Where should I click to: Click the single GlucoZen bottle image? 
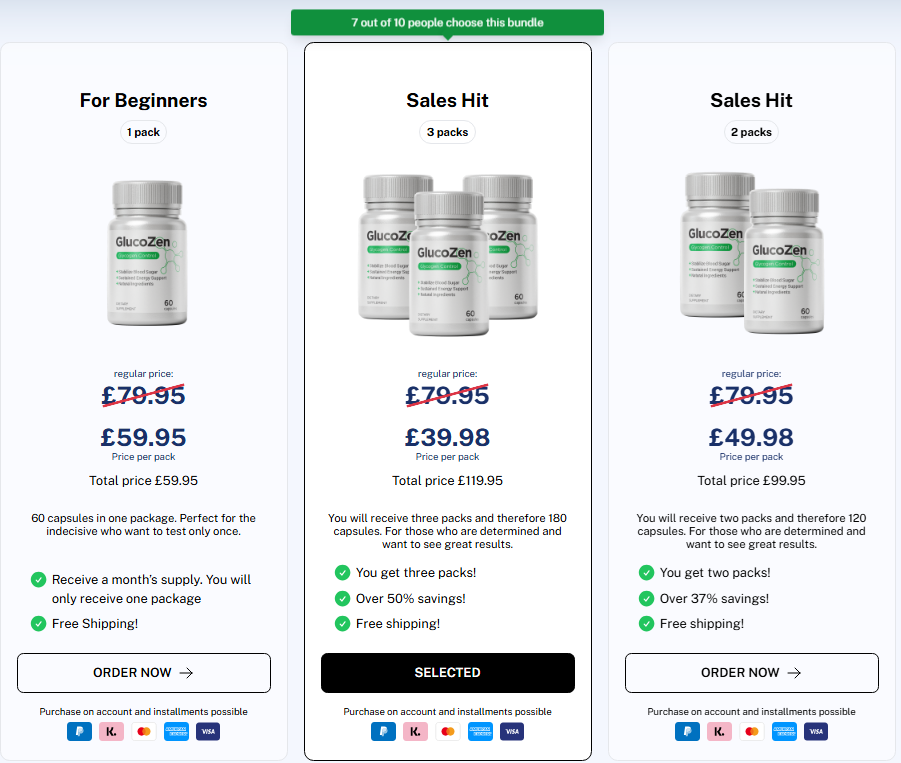[x=147, y=253]
